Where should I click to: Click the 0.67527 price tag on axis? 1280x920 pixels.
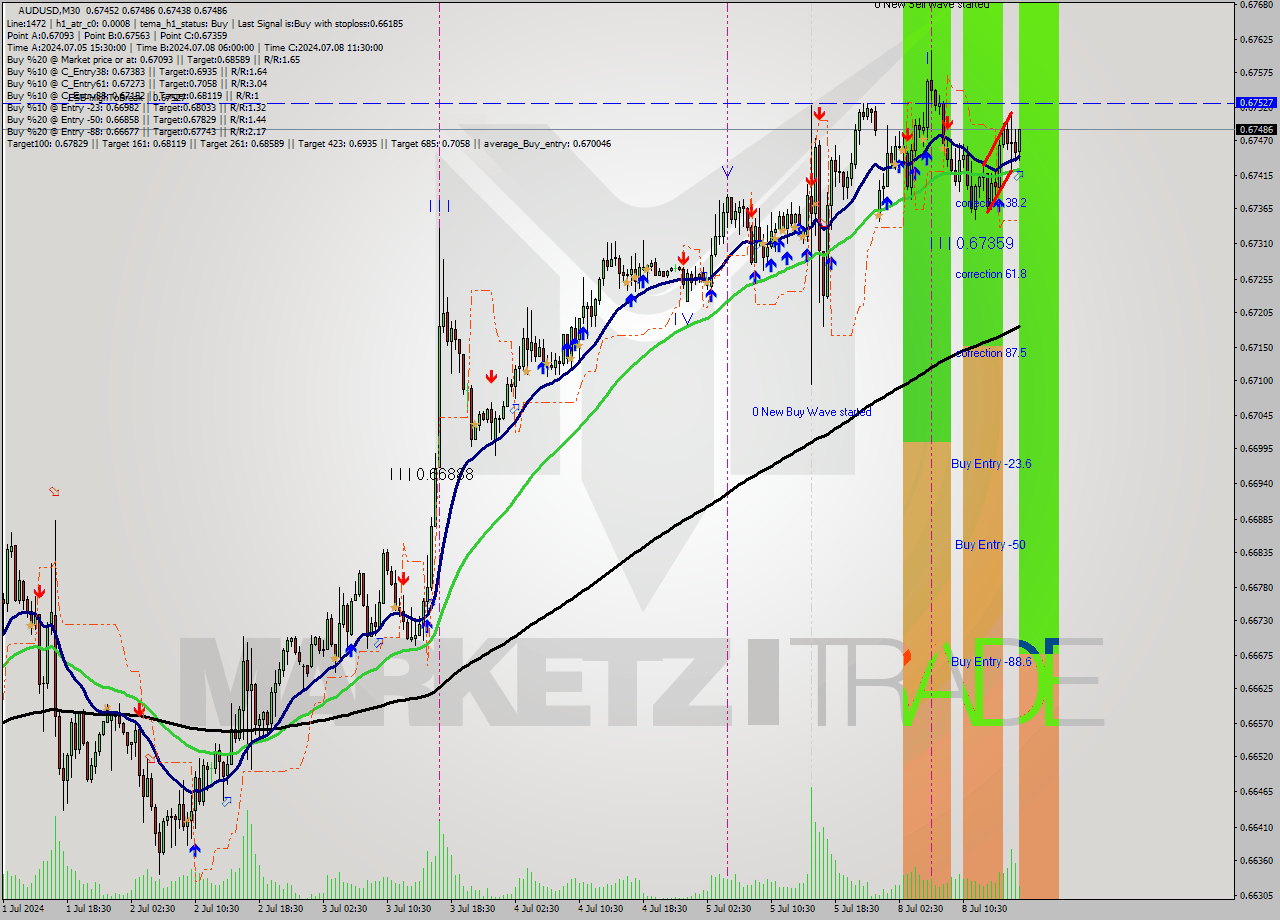1256,102
